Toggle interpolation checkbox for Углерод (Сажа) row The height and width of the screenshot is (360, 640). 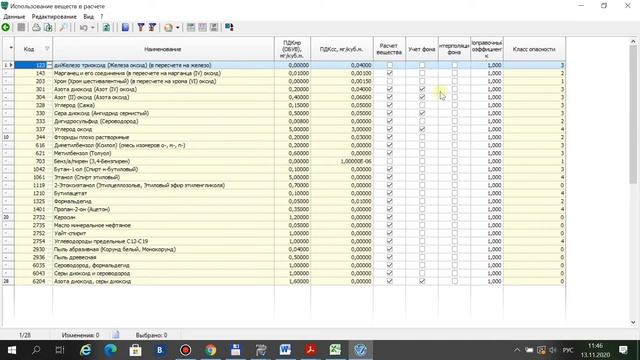click(x=454, y=105)
